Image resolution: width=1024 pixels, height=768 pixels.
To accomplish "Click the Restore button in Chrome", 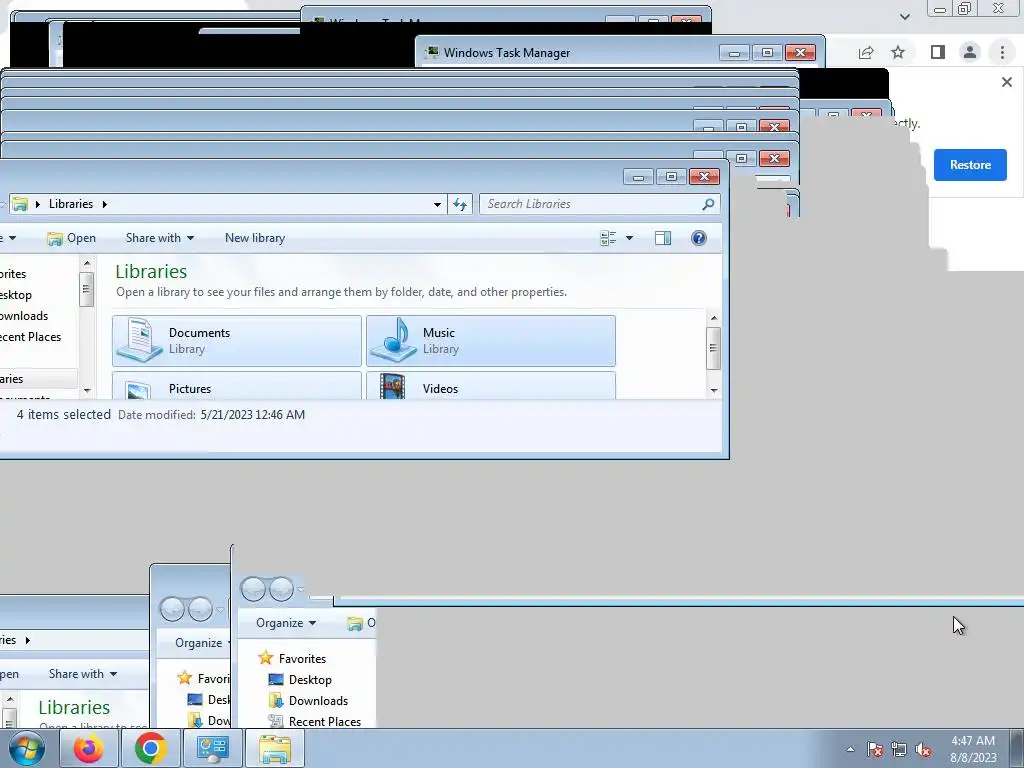I will point(970,165).
